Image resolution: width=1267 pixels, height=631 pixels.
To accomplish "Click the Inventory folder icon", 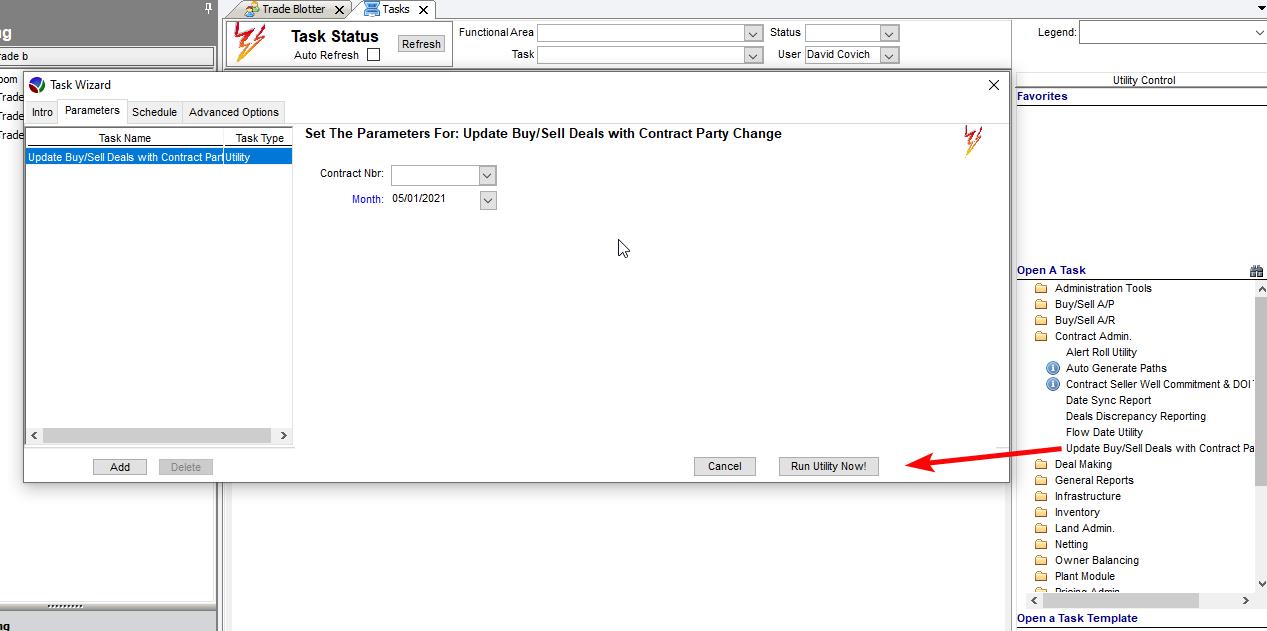I will click(1041, 512).
